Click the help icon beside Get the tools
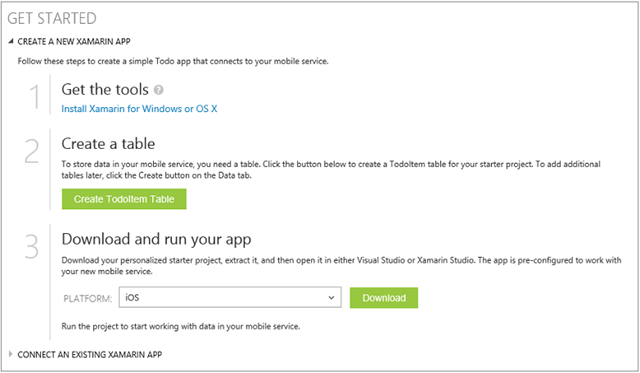The height and width of the screenshot is (373, 640). pos(158,90)
